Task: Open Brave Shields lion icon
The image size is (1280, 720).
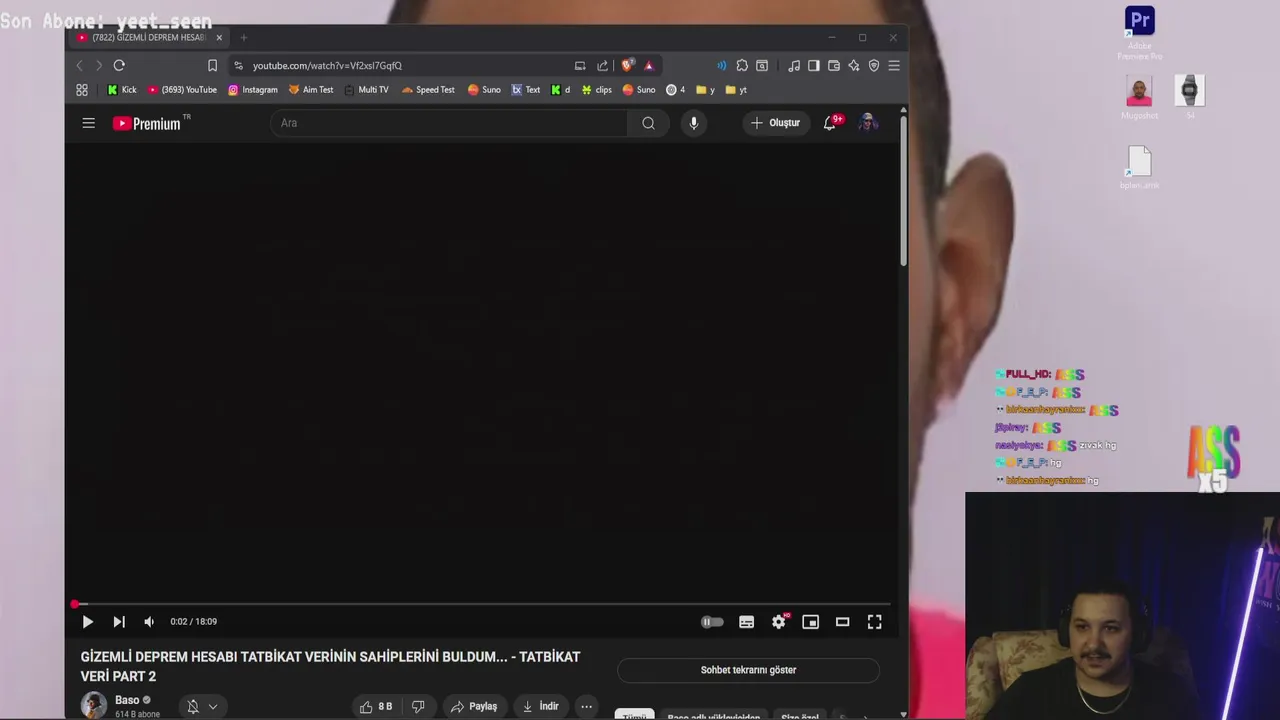Action: click(x=627, y=66)
